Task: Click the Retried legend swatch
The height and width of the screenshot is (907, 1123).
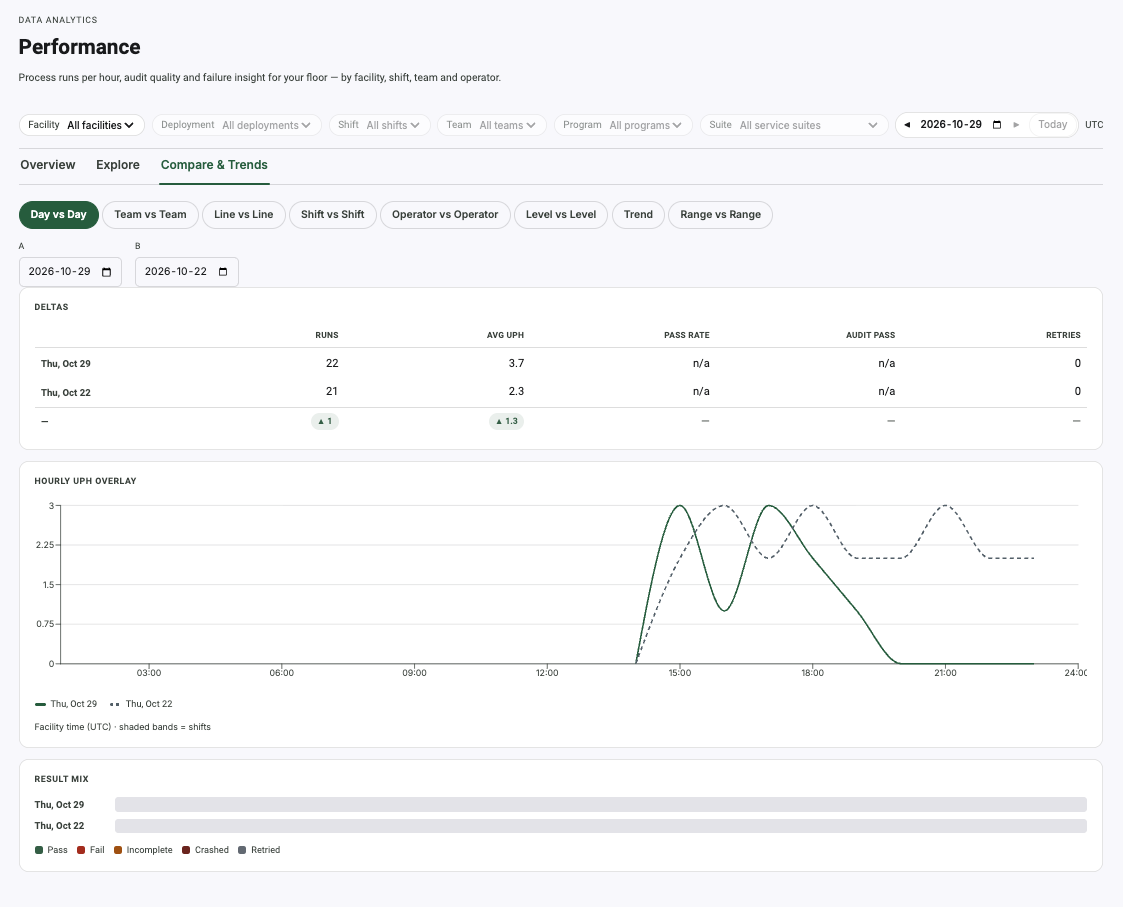Action: (x=242, y=850)
